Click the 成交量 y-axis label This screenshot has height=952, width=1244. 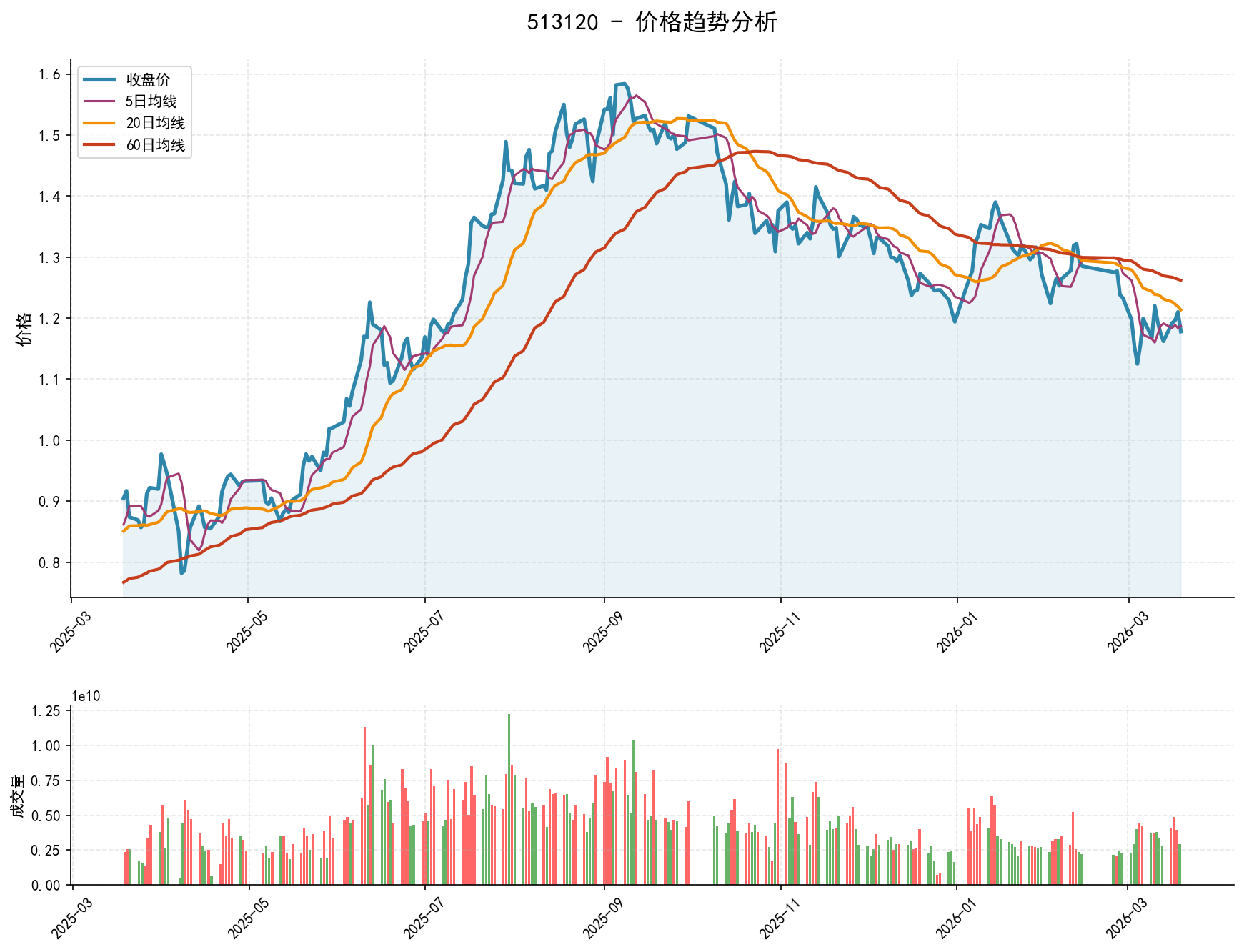17,797
